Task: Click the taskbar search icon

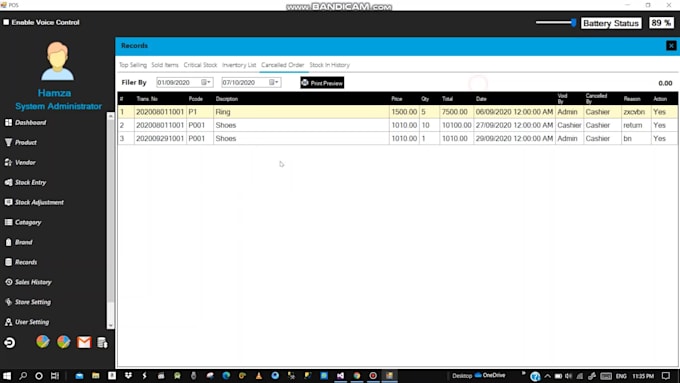Action: [23, 376]
